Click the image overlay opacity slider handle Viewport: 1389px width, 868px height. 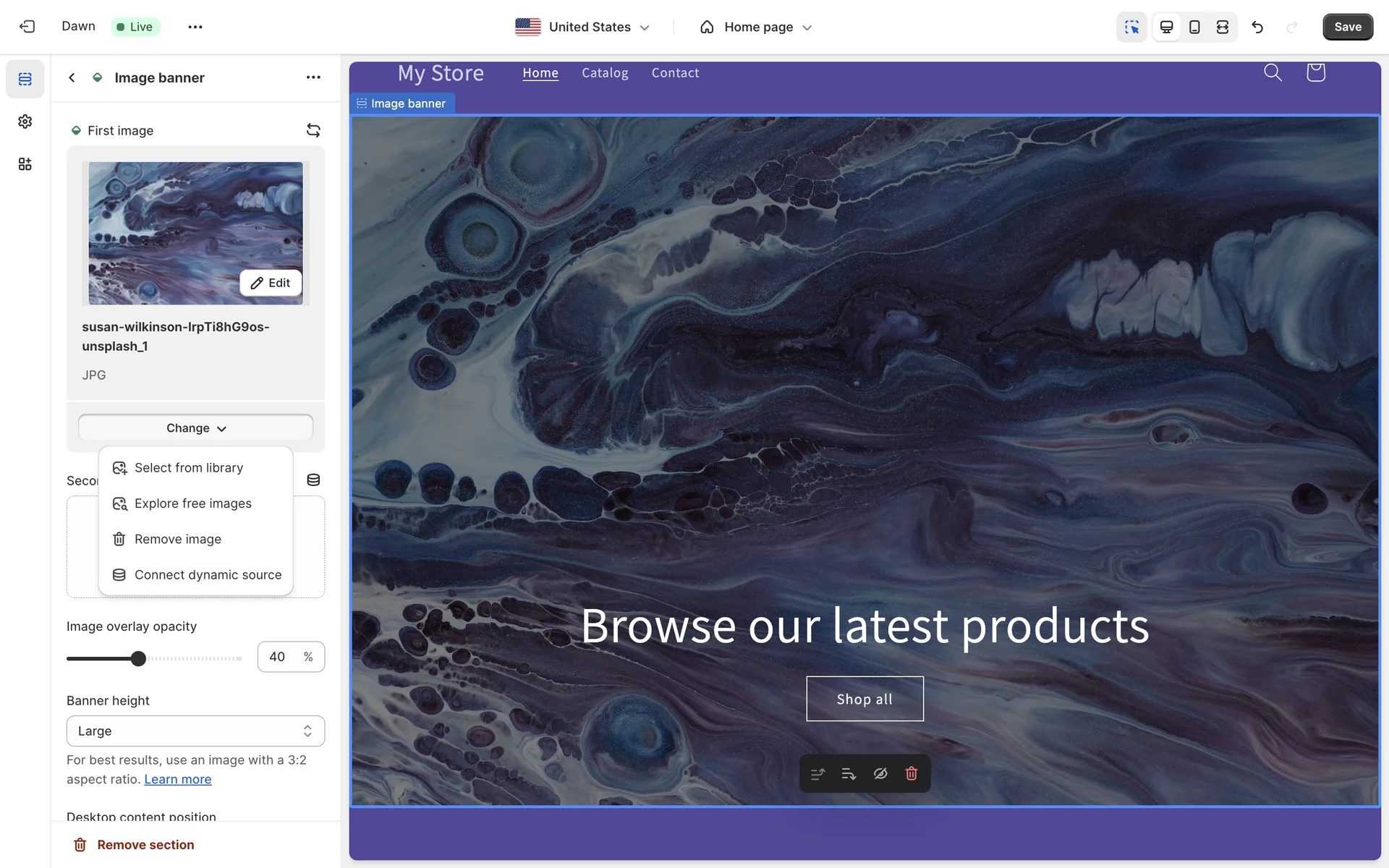point(138,658)
